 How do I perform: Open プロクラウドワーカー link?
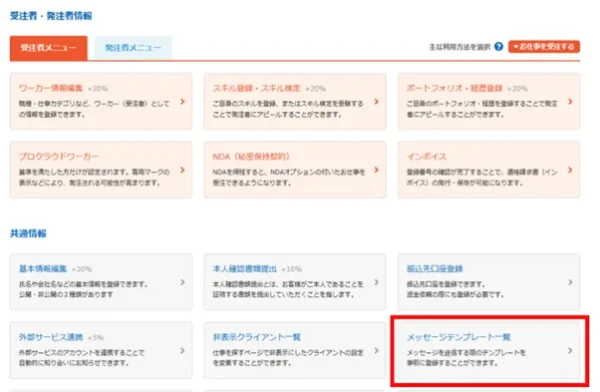tap(59, 156)
